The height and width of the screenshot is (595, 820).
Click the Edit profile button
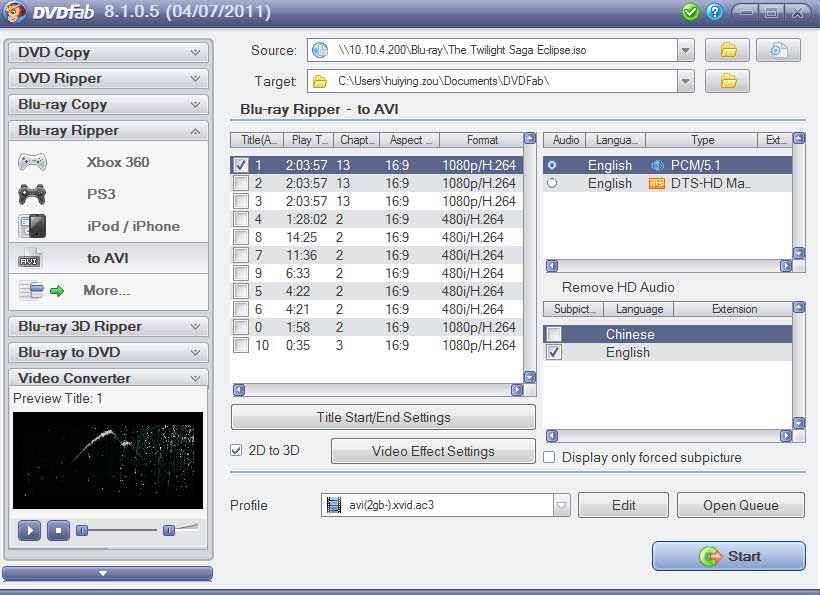point(623,506)
